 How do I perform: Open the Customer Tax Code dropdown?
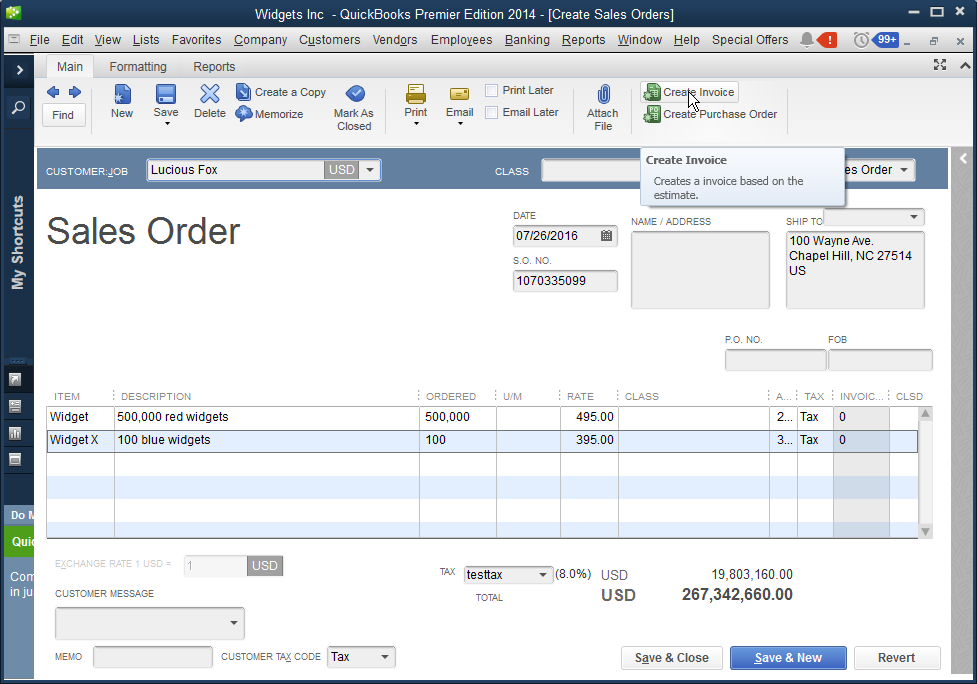[x=385, y=657]
